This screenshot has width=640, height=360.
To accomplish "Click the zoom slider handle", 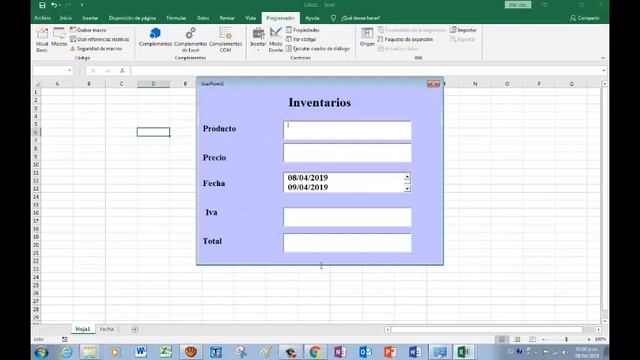I will pos(566,339).
